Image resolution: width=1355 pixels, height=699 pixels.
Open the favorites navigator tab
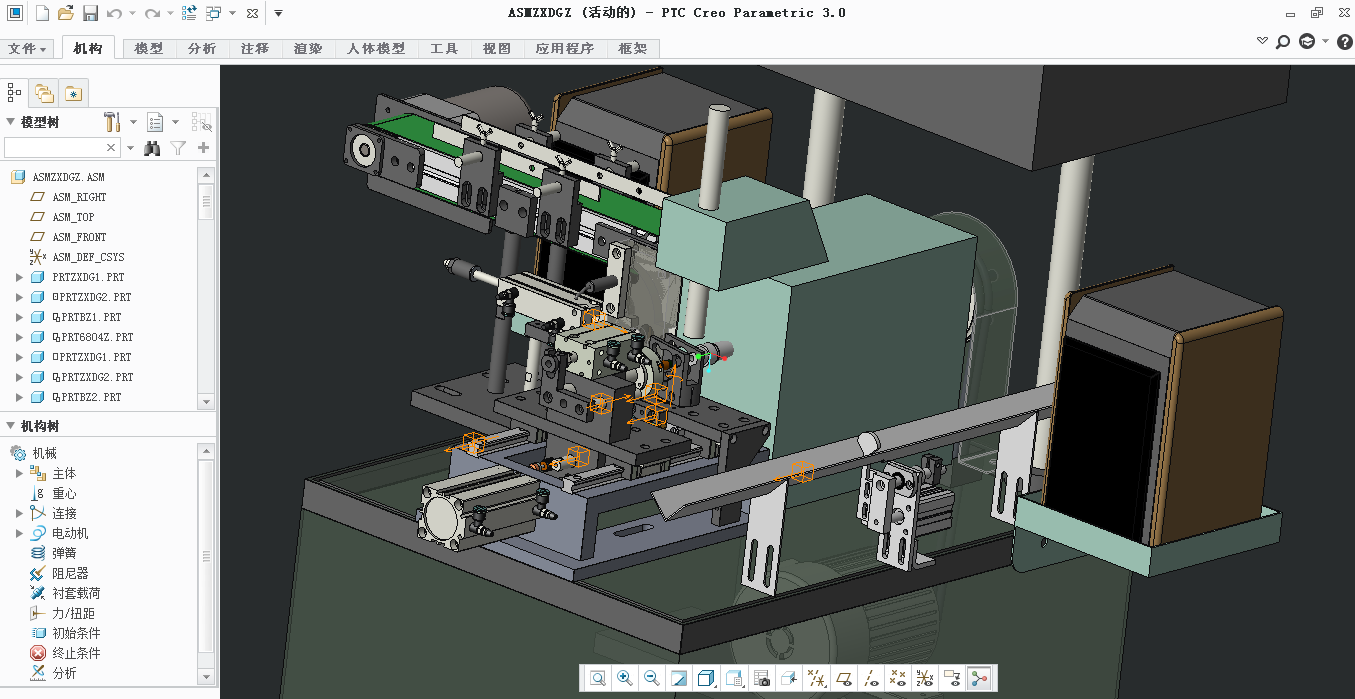coord(73,94)
